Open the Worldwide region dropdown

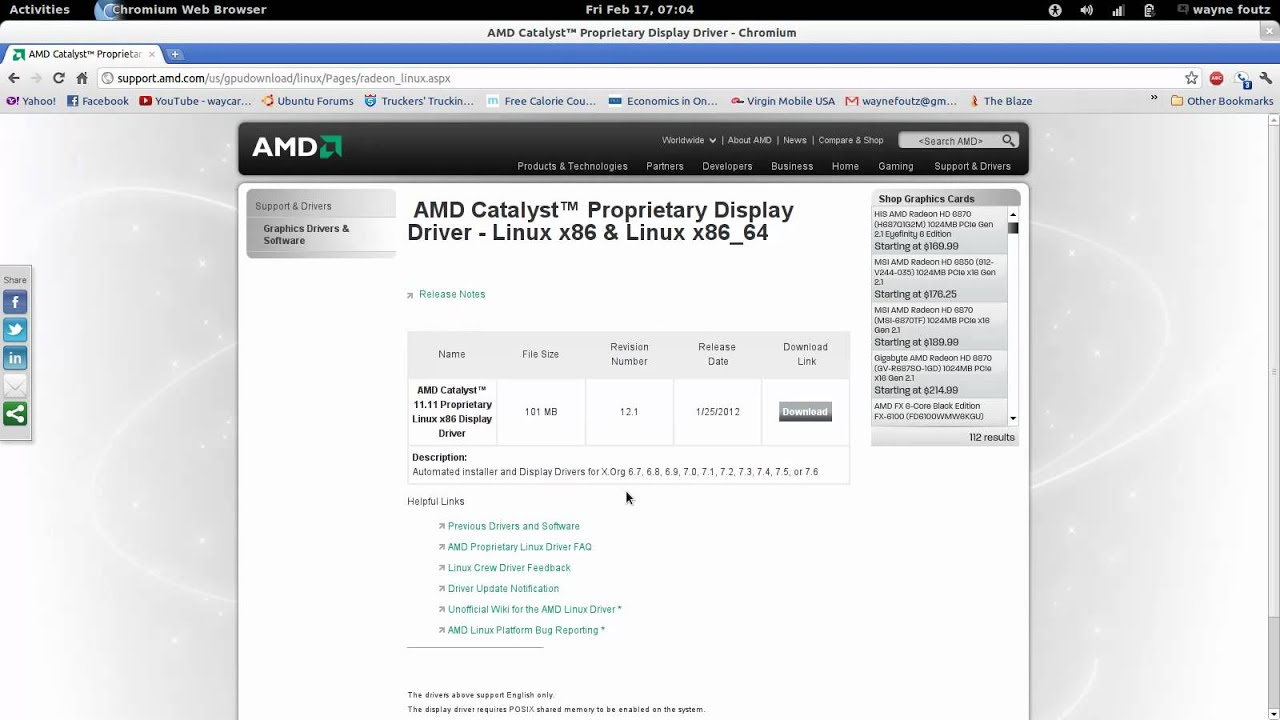tap(689, 140)
